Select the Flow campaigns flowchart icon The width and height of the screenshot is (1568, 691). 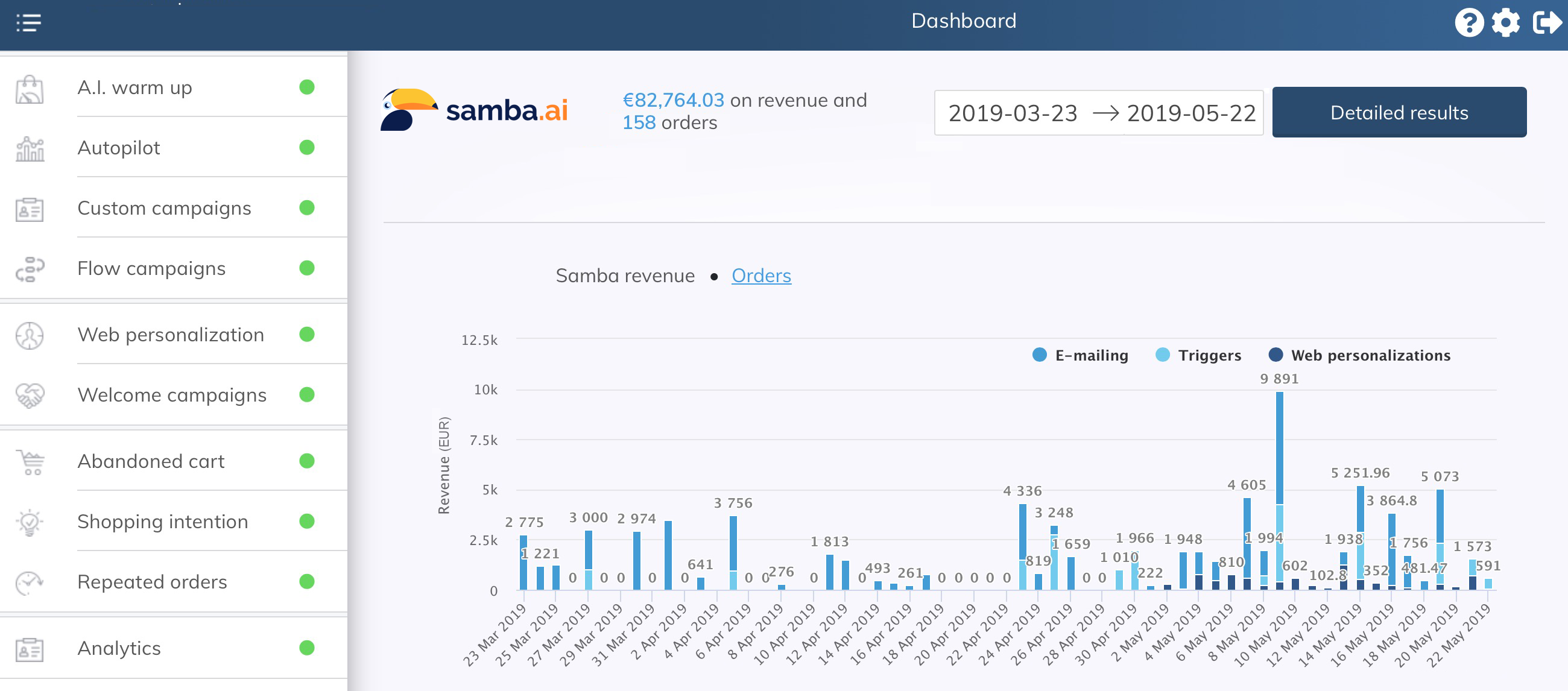pyautogui.click(x=28, y=270)
